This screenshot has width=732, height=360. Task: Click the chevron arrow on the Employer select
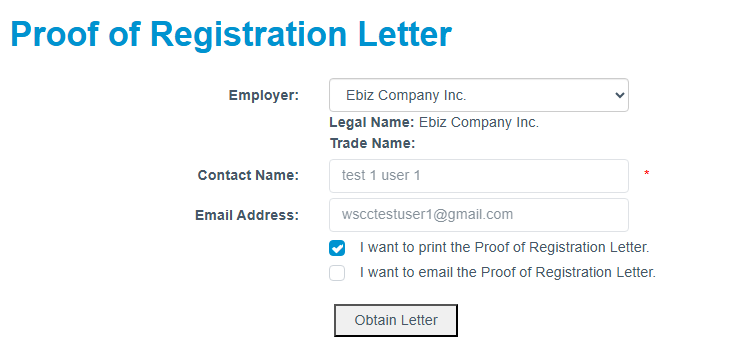(x=619, y=95)
